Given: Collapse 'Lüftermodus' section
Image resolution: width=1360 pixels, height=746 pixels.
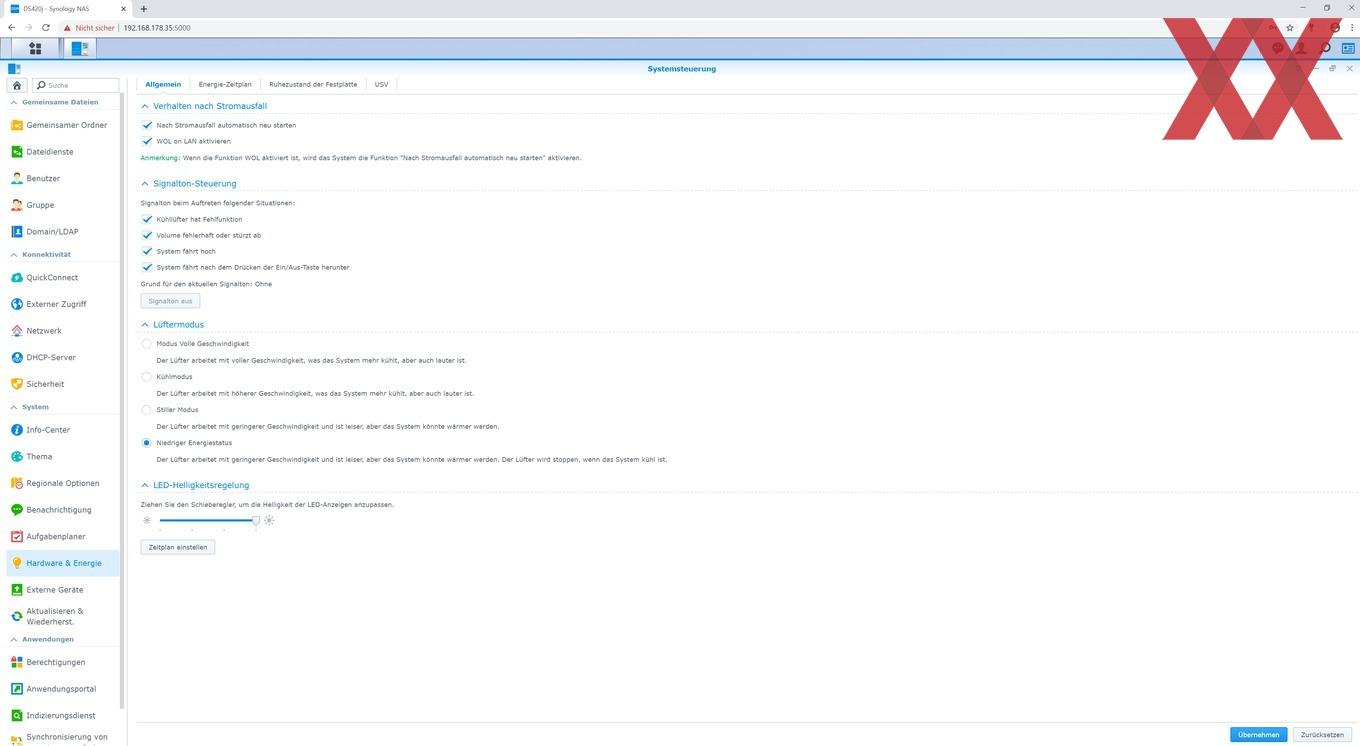Looking at the screenshot, I should [145, 325].
